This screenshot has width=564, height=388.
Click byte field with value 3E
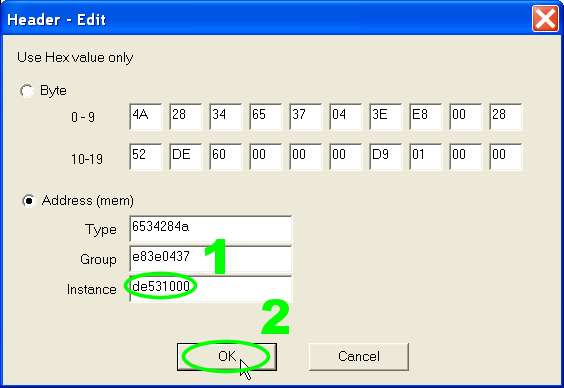(385, 117)
